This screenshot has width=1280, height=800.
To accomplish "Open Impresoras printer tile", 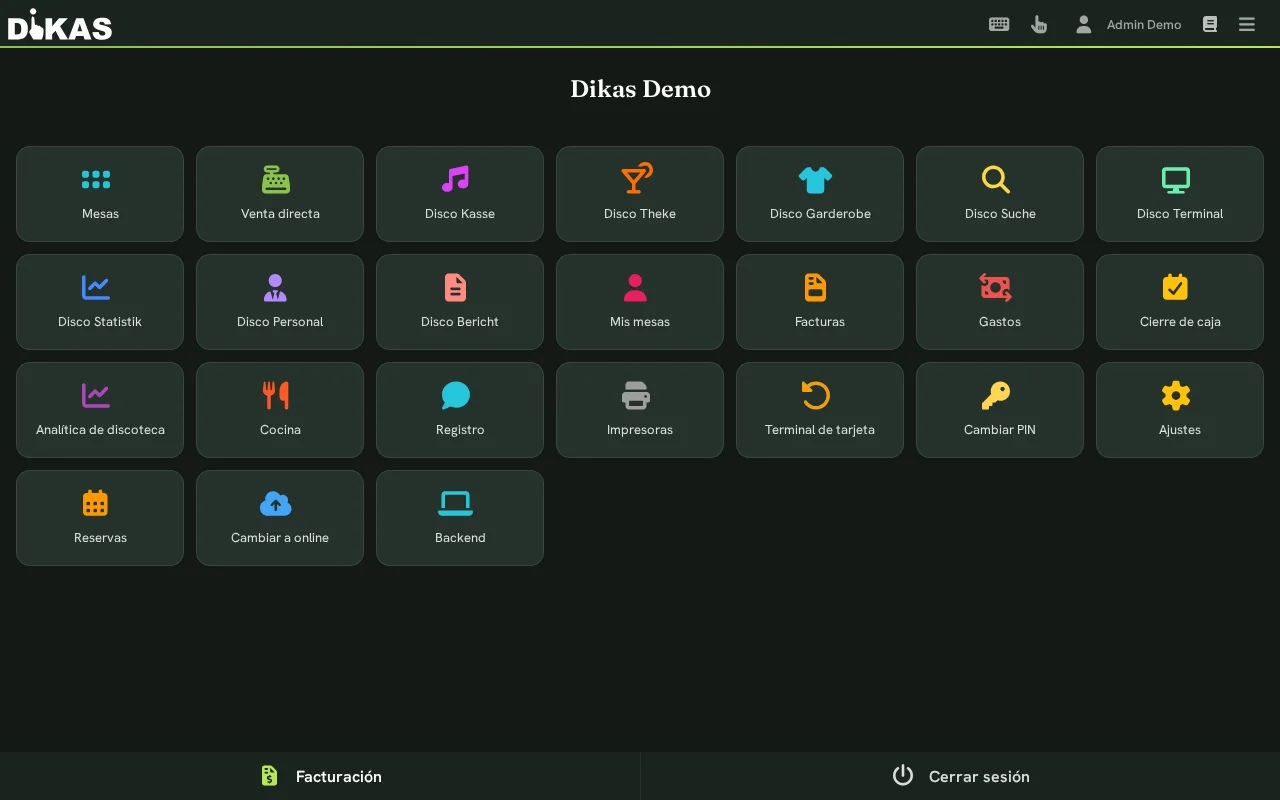I will point(640,410).
